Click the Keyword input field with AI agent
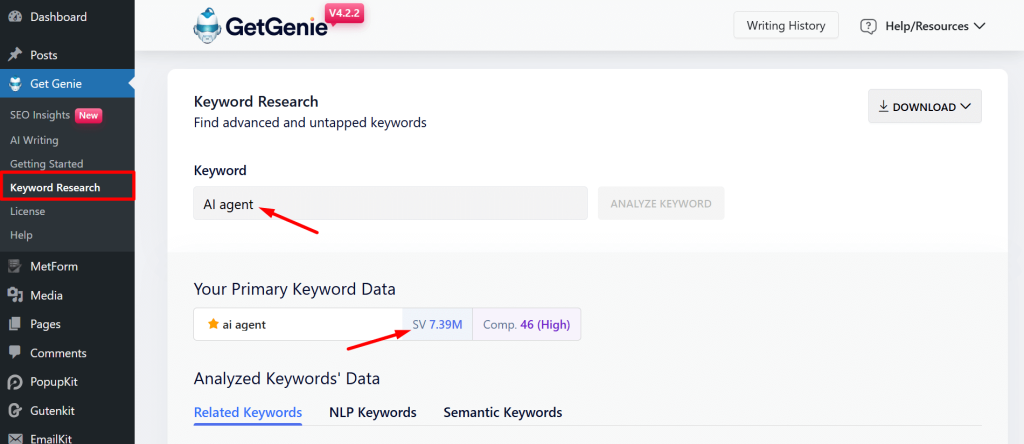The height and width of the screenshot is (444, 1024). point(391,203)
